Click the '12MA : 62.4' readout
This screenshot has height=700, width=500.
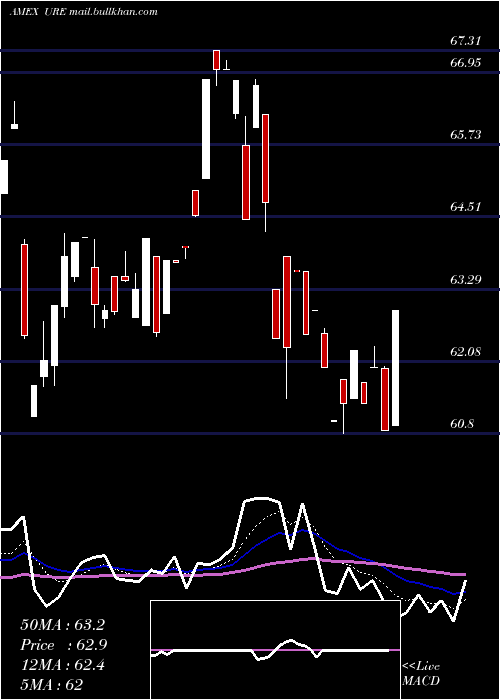click(x=62, y=665)
